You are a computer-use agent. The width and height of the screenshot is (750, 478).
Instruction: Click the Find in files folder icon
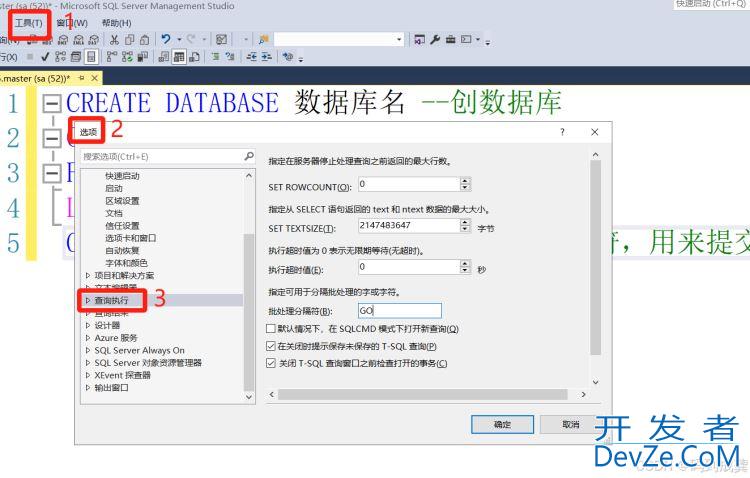point(264,40)
